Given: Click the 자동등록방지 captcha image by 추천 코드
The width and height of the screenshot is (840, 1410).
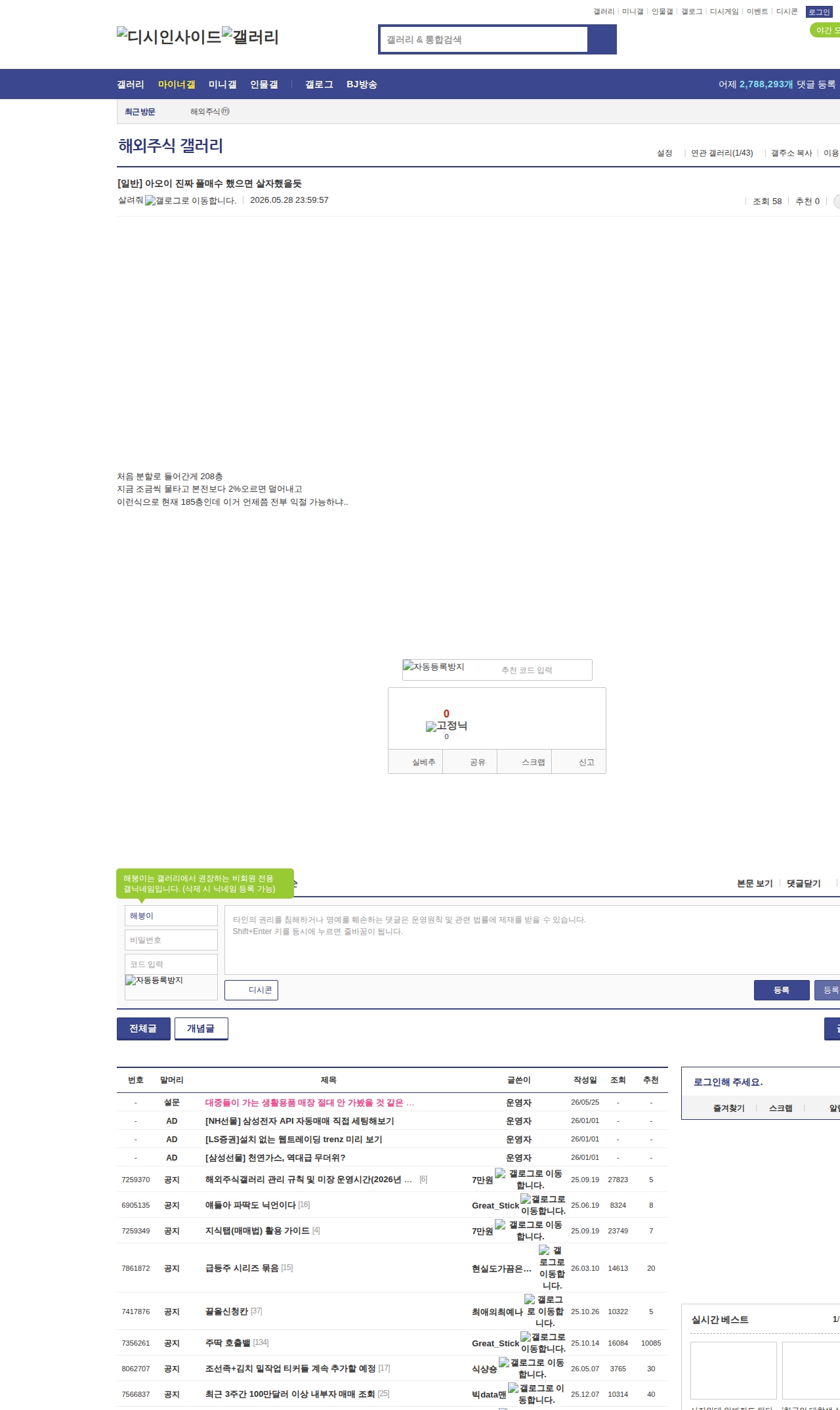Looking at the screenshot, I should click(433, 667).
